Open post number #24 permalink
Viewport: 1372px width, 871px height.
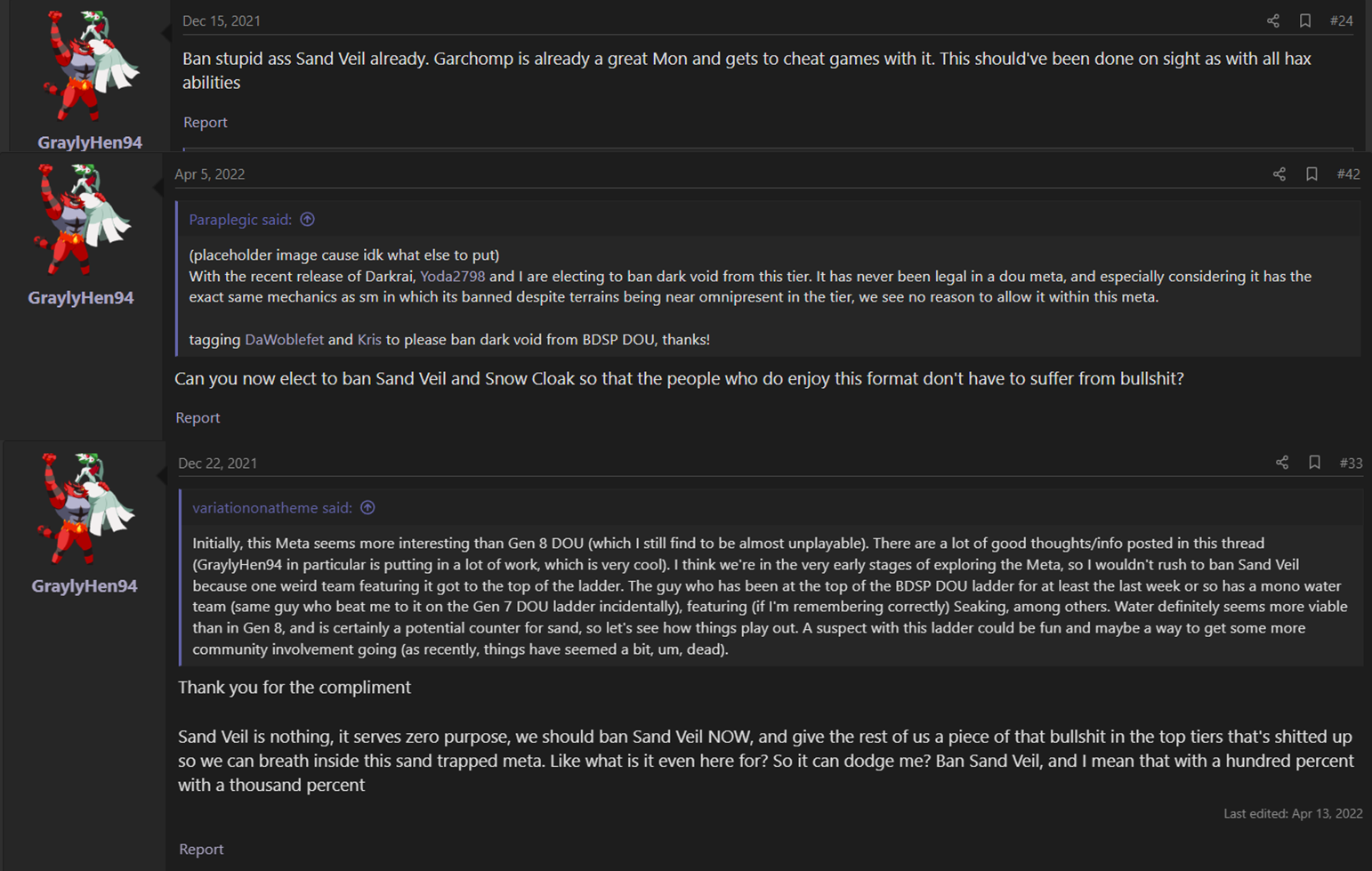coord(1341,20)
